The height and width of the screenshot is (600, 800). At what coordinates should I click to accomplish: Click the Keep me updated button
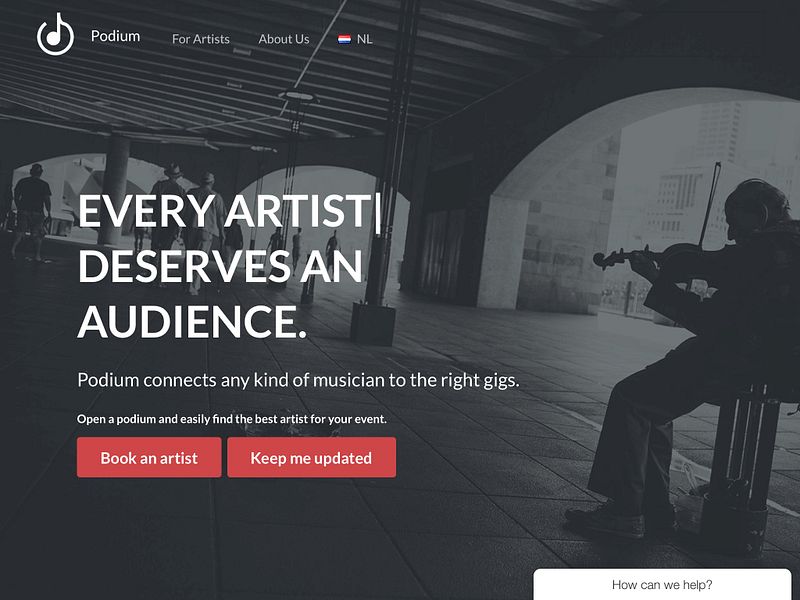pos(311,457)
